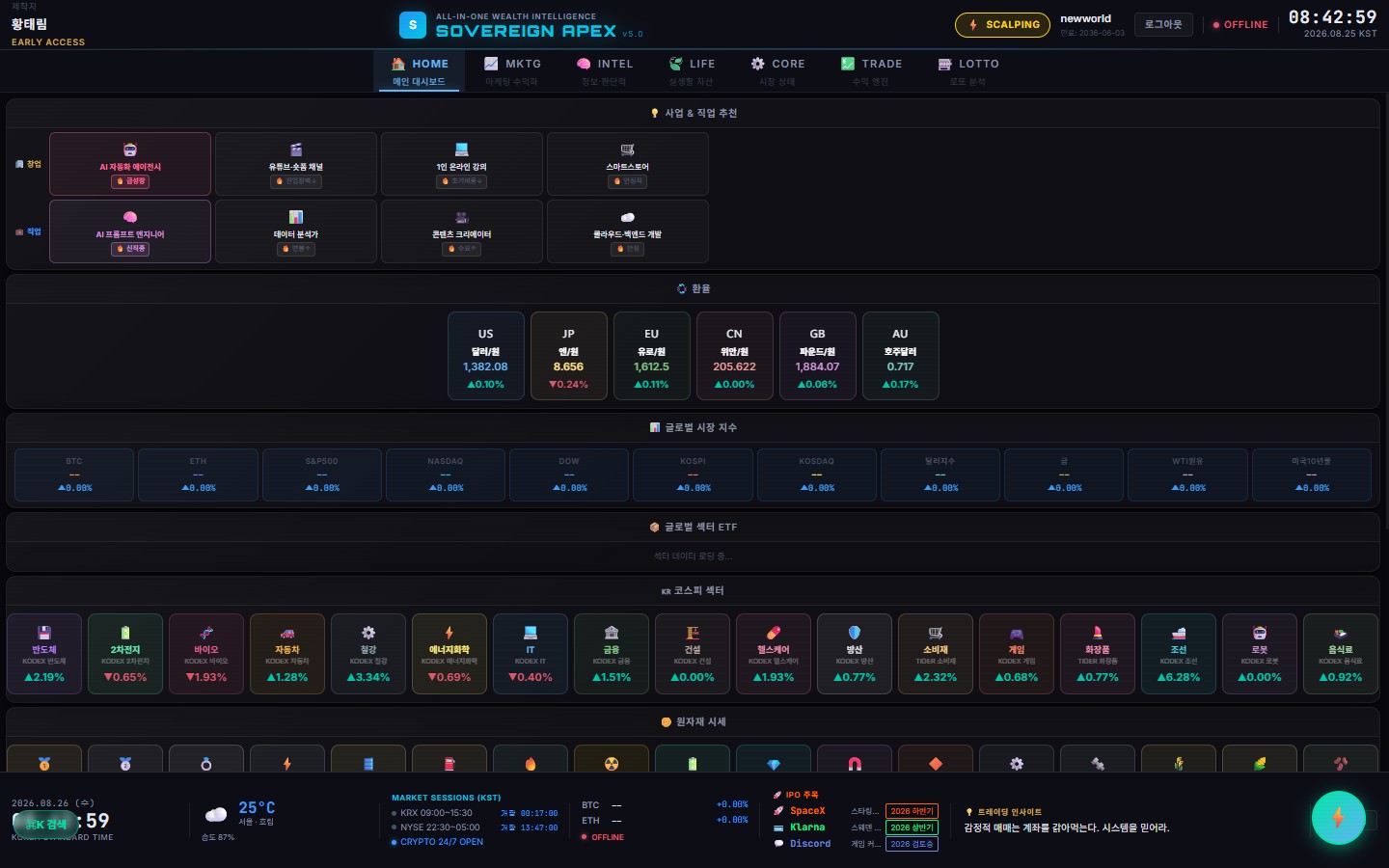
Task: Switch to the CORE tab
Action: [x=777, y=71]
